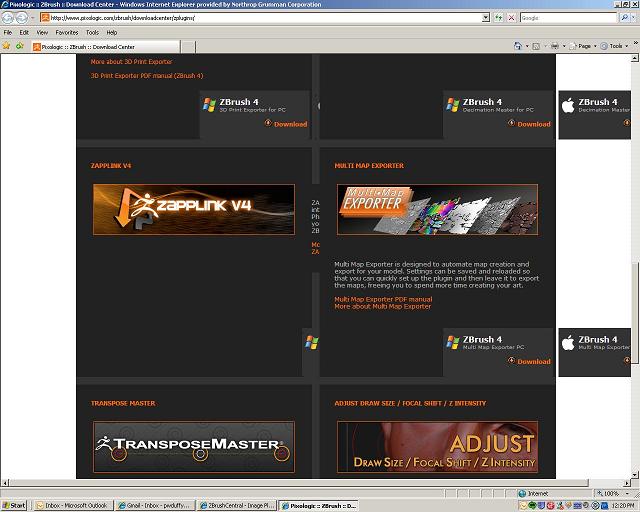Click the blue shield icon in system tray
The image size is (640, 512).
541,505
